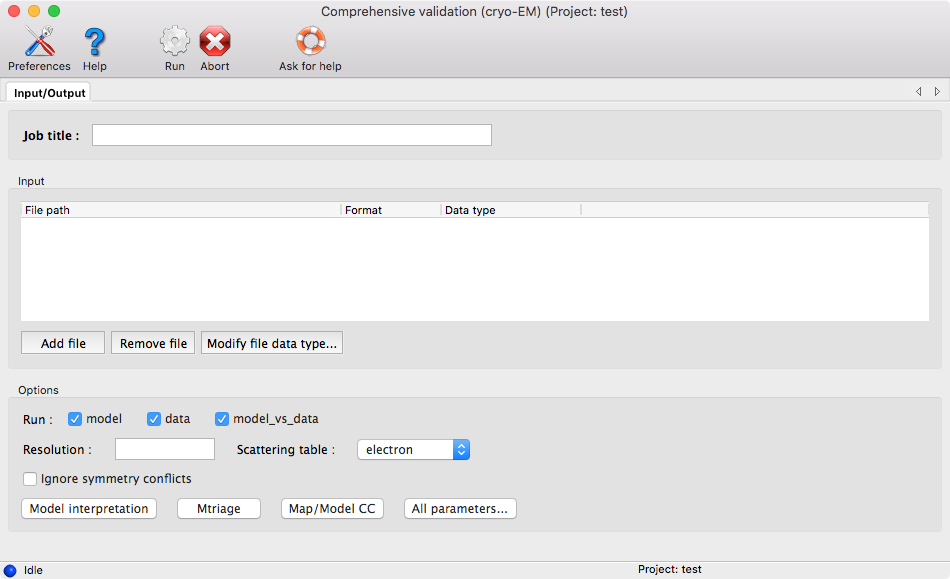Toggle the model_vs_data checkbox

(x=222, y=419)
